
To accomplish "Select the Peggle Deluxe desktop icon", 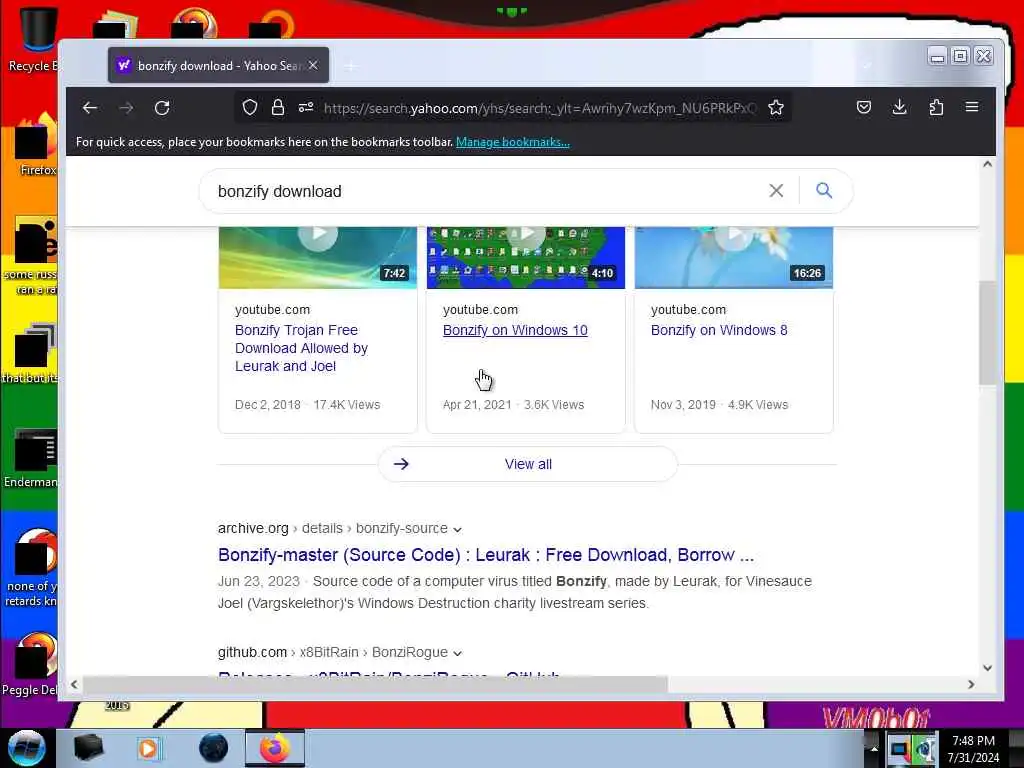I will (x=30, y=664).
